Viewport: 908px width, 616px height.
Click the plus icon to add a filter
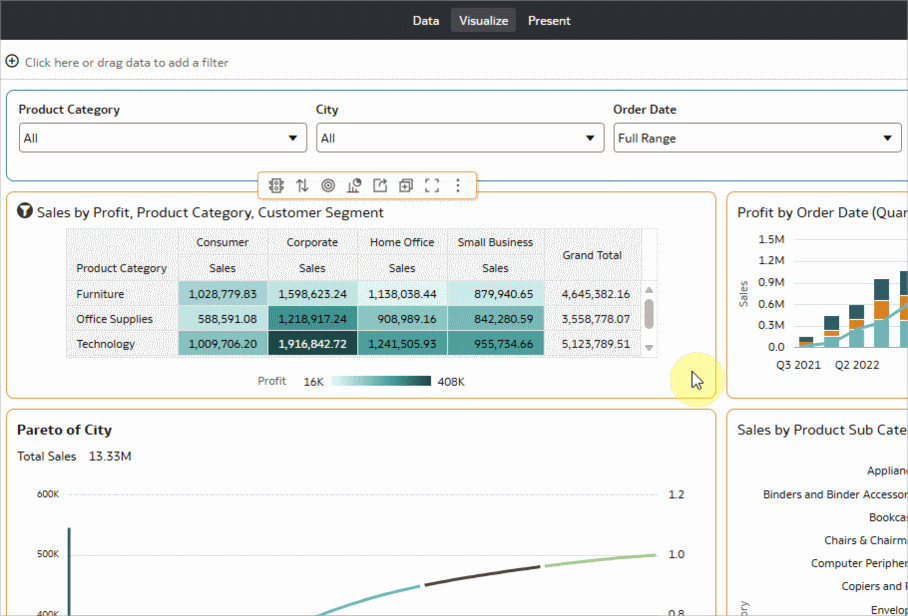coord(12,62)
